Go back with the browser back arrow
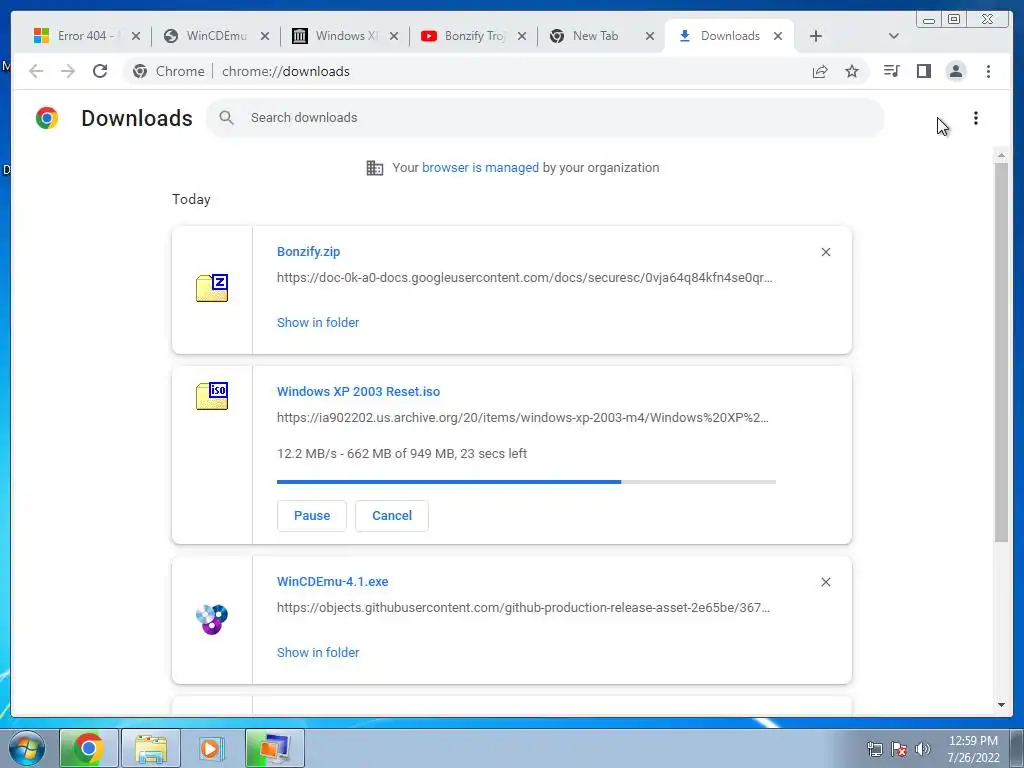The width and height of the screenshot is (1024, 768). coord(36,71)
